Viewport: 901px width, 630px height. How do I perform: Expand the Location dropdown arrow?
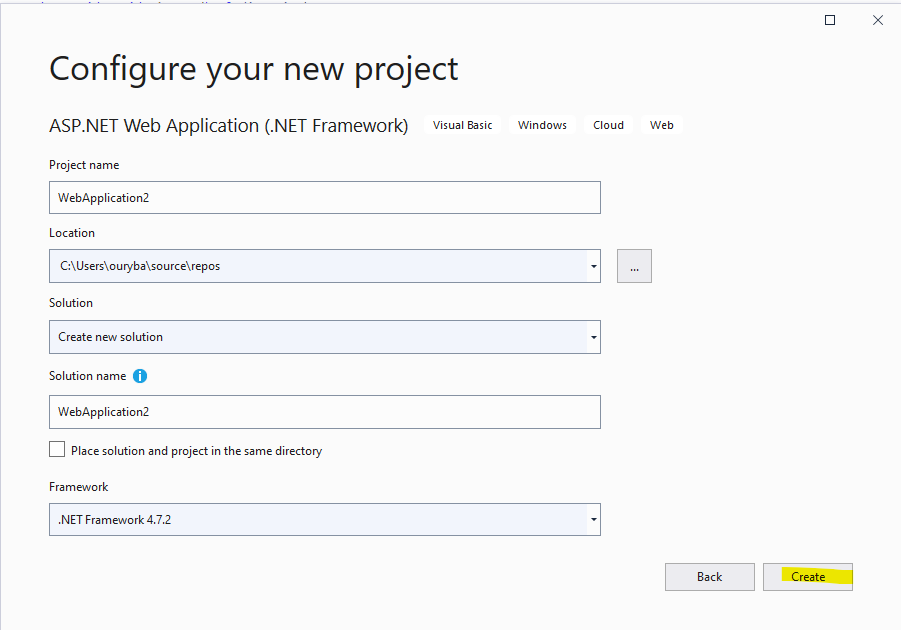594,266
